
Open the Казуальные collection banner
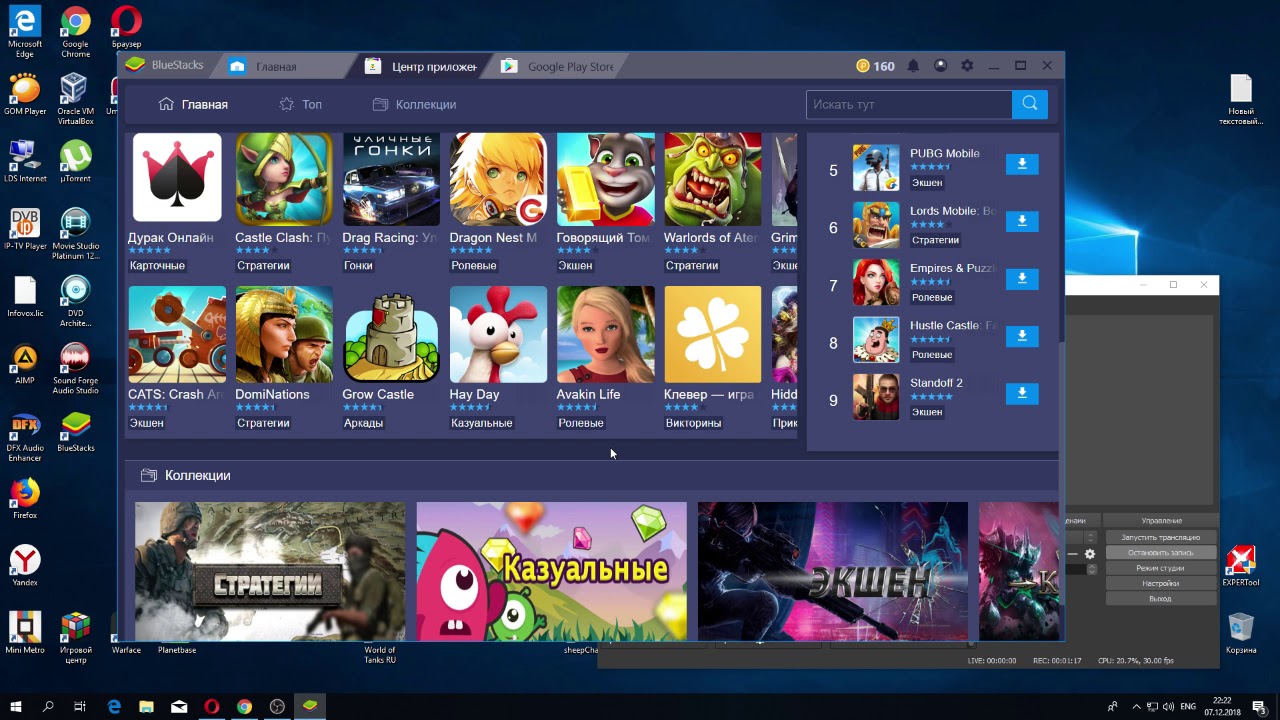[x=551, y=571]
